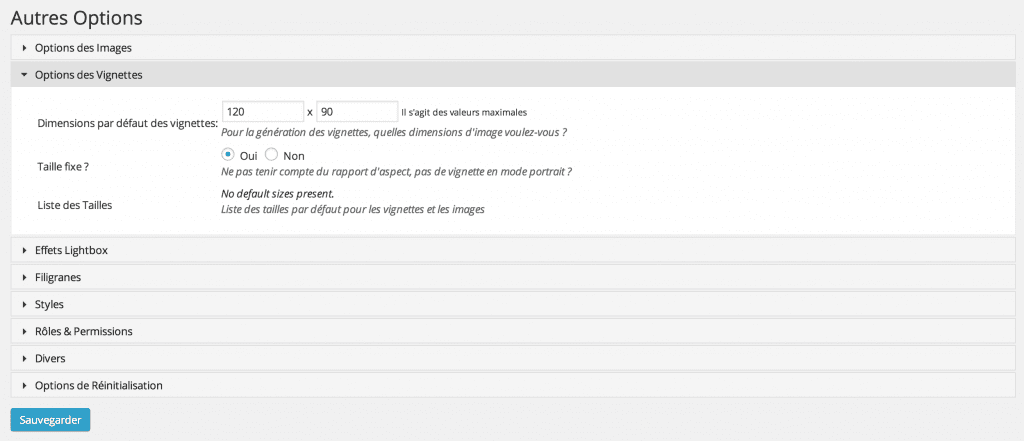Click the Filigranes disclosure triangle
This screenshot has width=1024, height=441.
tap(24, 278)
